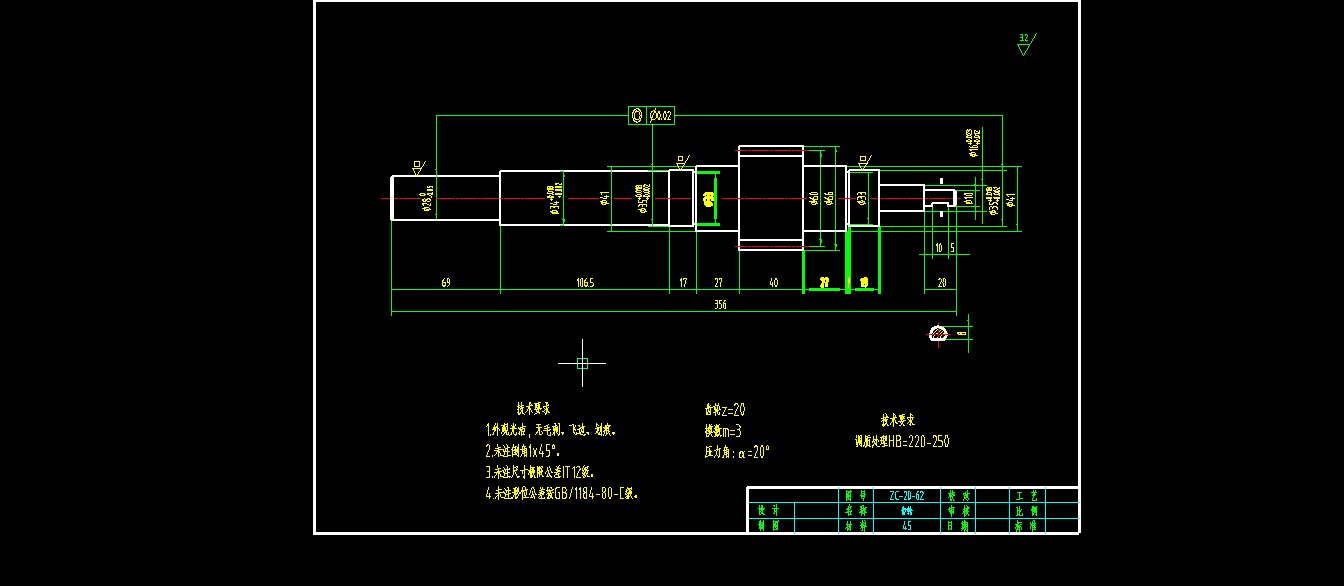Select the 69 length dimension
This screenshot has height=586, width=1344.
(445, 283)
